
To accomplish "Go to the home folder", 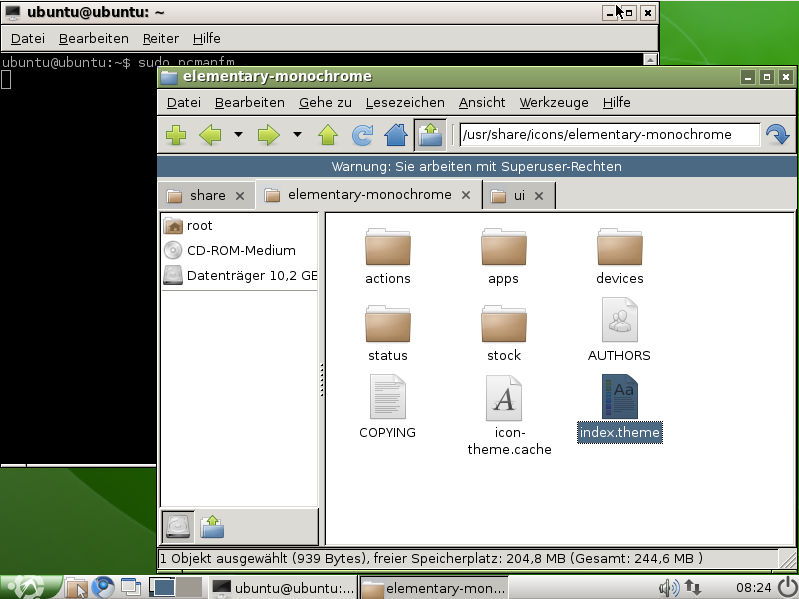I will tap(396, 135).
